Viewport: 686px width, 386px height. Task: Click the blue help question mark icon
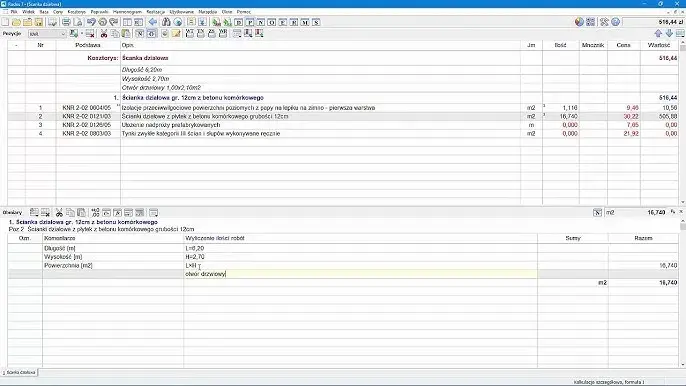[616, 22]
